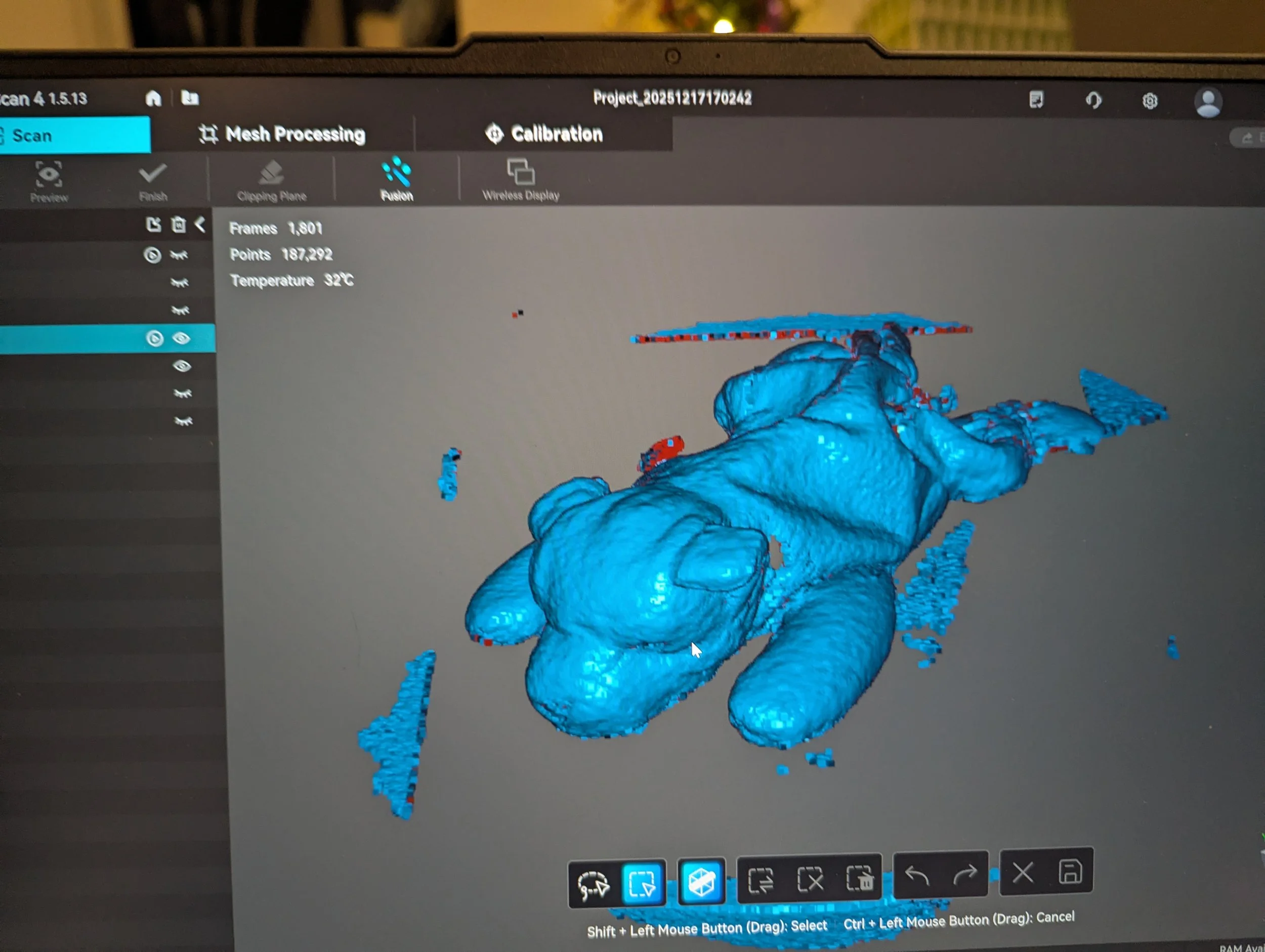Open the Calibration tab
The image size is (1265, 952).
(544, 134)
